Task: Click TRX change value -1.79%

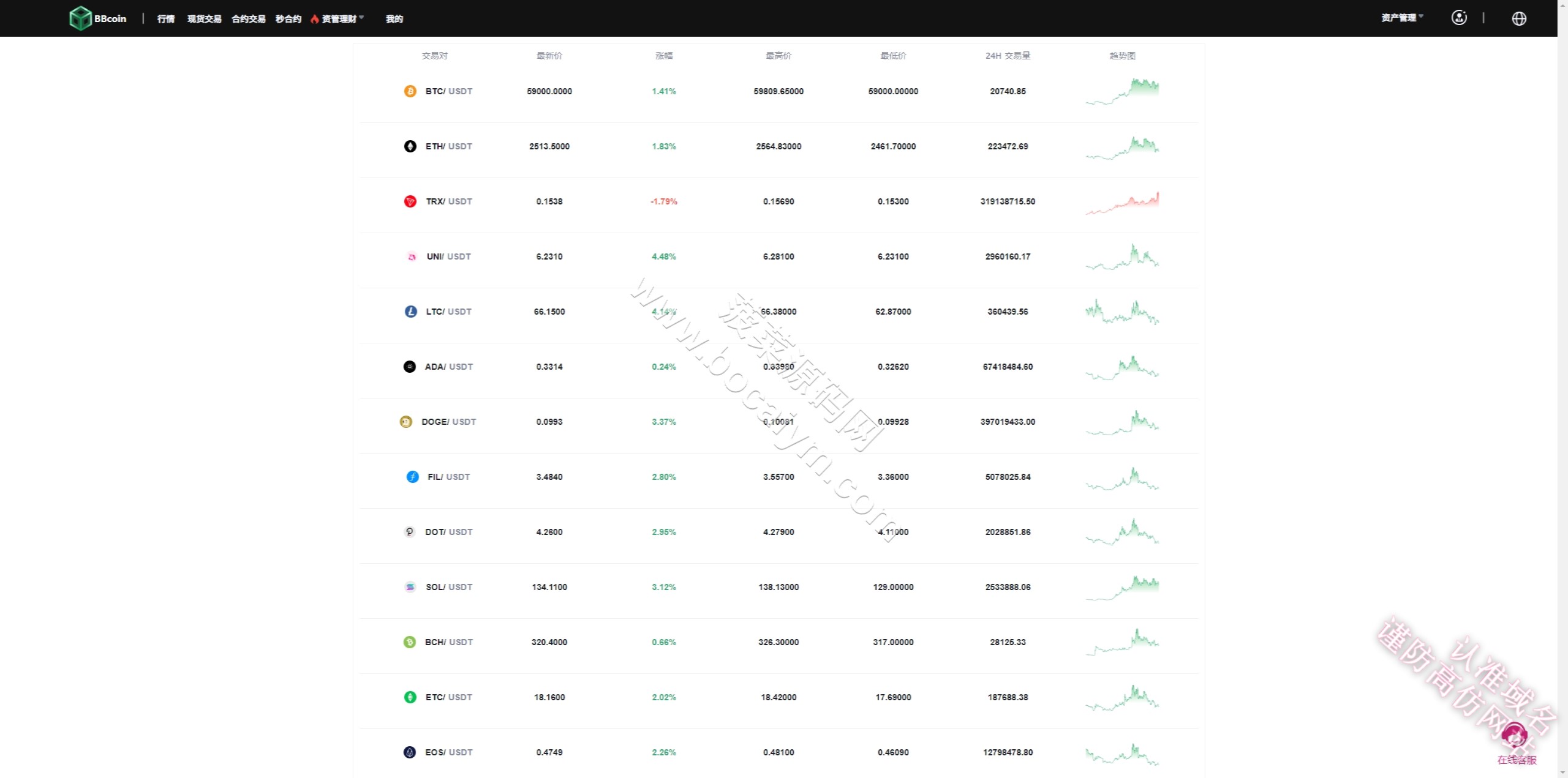Action: pos(664,201)
